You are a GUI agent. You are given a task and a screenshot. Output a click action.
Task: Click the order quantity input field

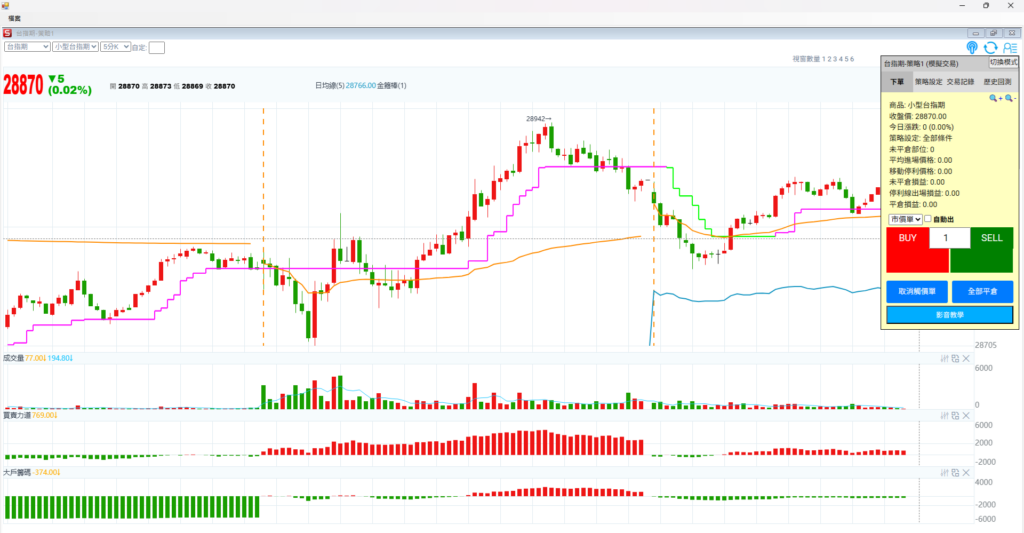coord(948,238)
